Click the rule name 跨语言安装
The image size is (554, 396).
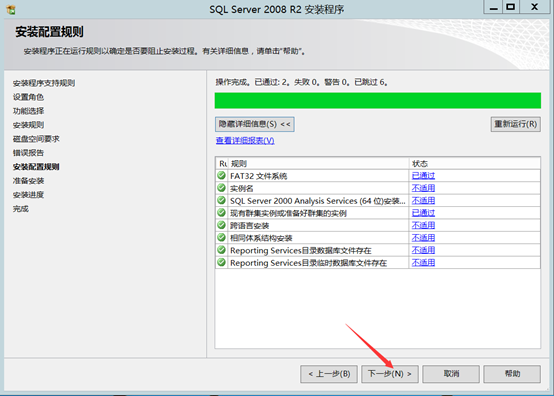coord(249,226)
